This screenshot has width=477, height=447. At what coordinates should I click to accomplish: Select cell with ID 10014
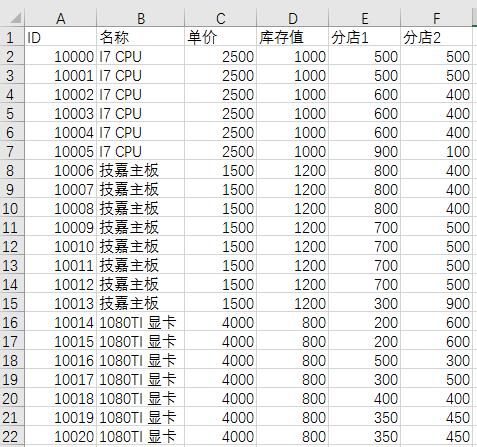click(61, 322)
